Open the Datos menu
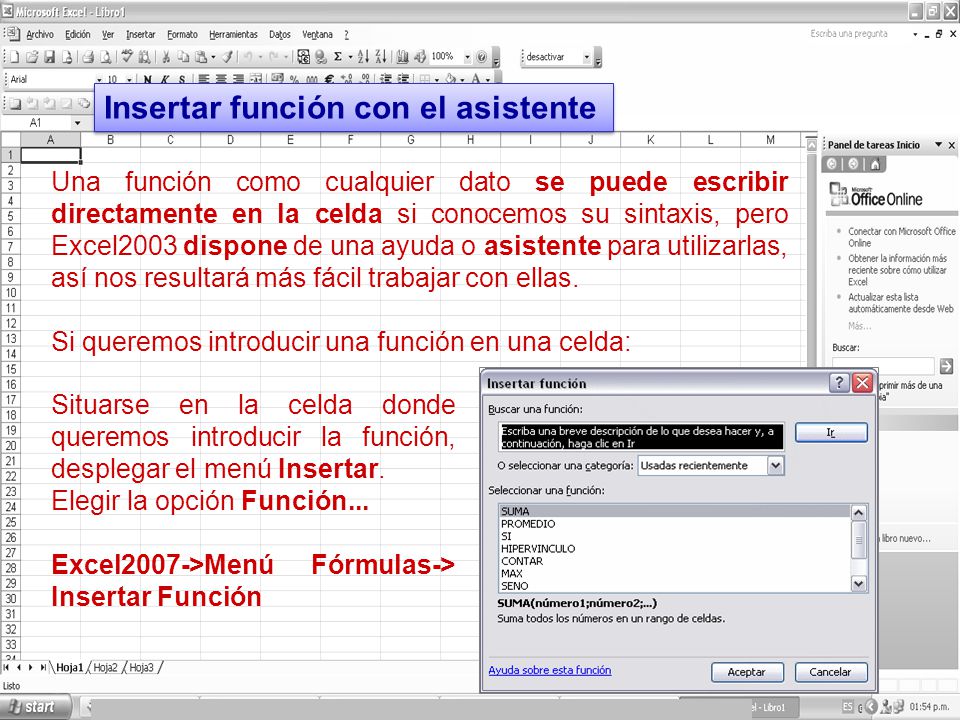Screen dimensions: 960x720 point(280,34)
